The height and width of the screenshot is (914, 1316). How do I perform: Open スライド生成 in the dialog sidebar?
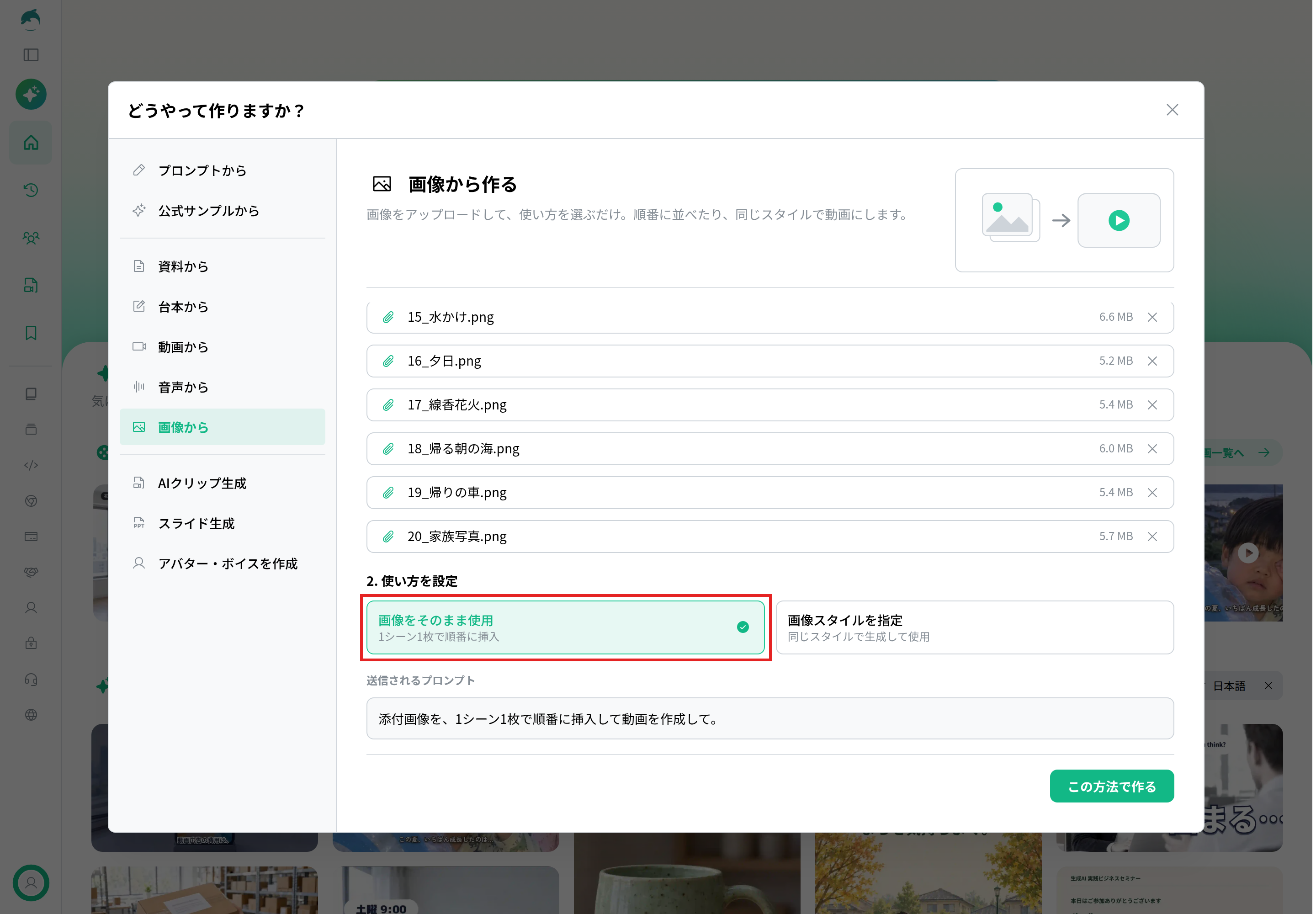222,523
